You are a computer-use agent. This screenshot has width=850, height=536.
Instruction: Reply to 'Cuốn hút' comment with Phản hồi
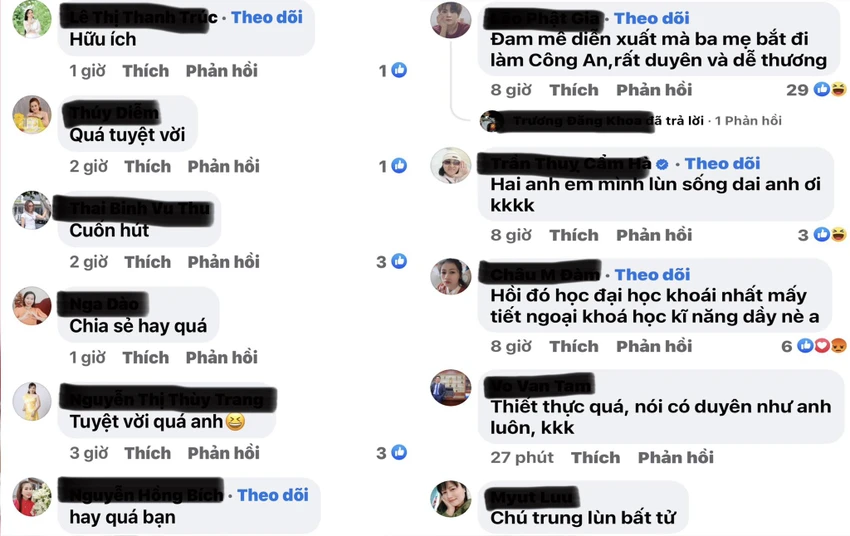point(223,262)
